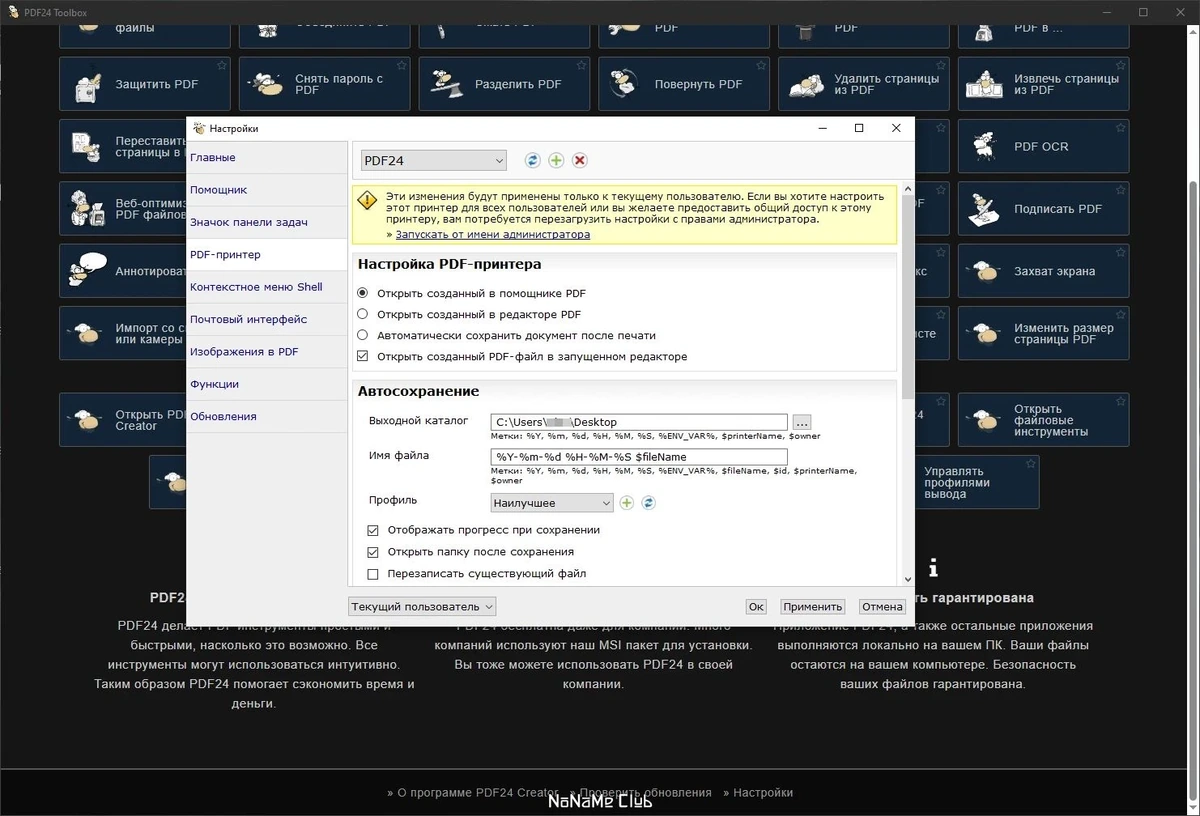The height and width of the screenshot is (816, 1200).
Task: Click the Извлечь страницы из PDF tile icon
Action: (x=986, y=85)
